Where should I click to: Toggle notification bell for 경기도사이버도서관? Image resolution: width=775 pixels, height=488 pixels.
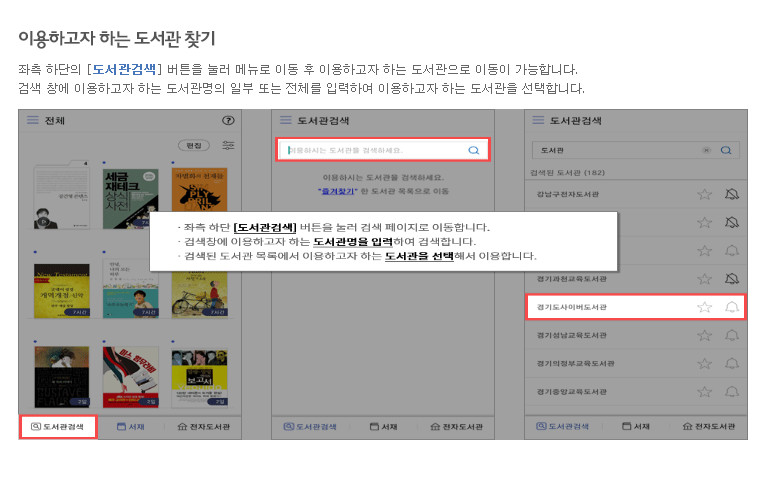pos(732,307)
